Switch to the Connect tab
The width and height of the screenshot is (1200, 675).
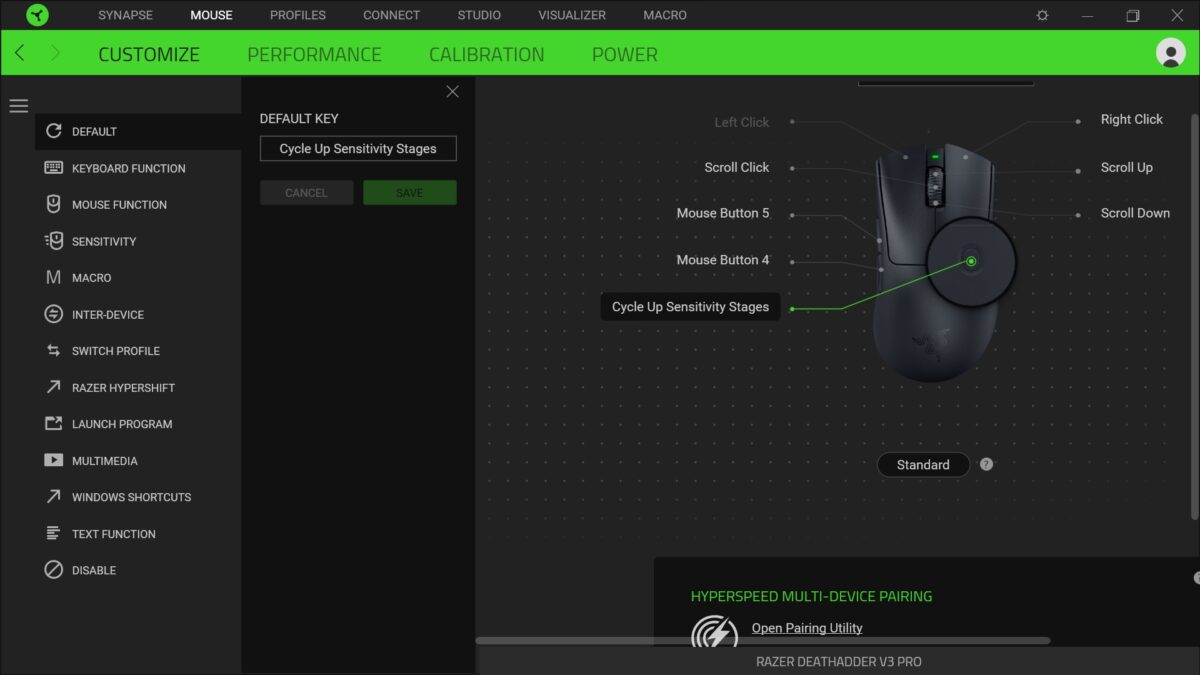coord(391,15)
